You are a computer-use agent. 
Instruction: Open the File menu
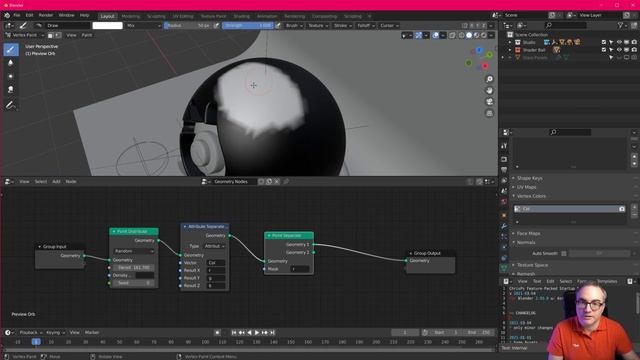(x=17, y=15)
